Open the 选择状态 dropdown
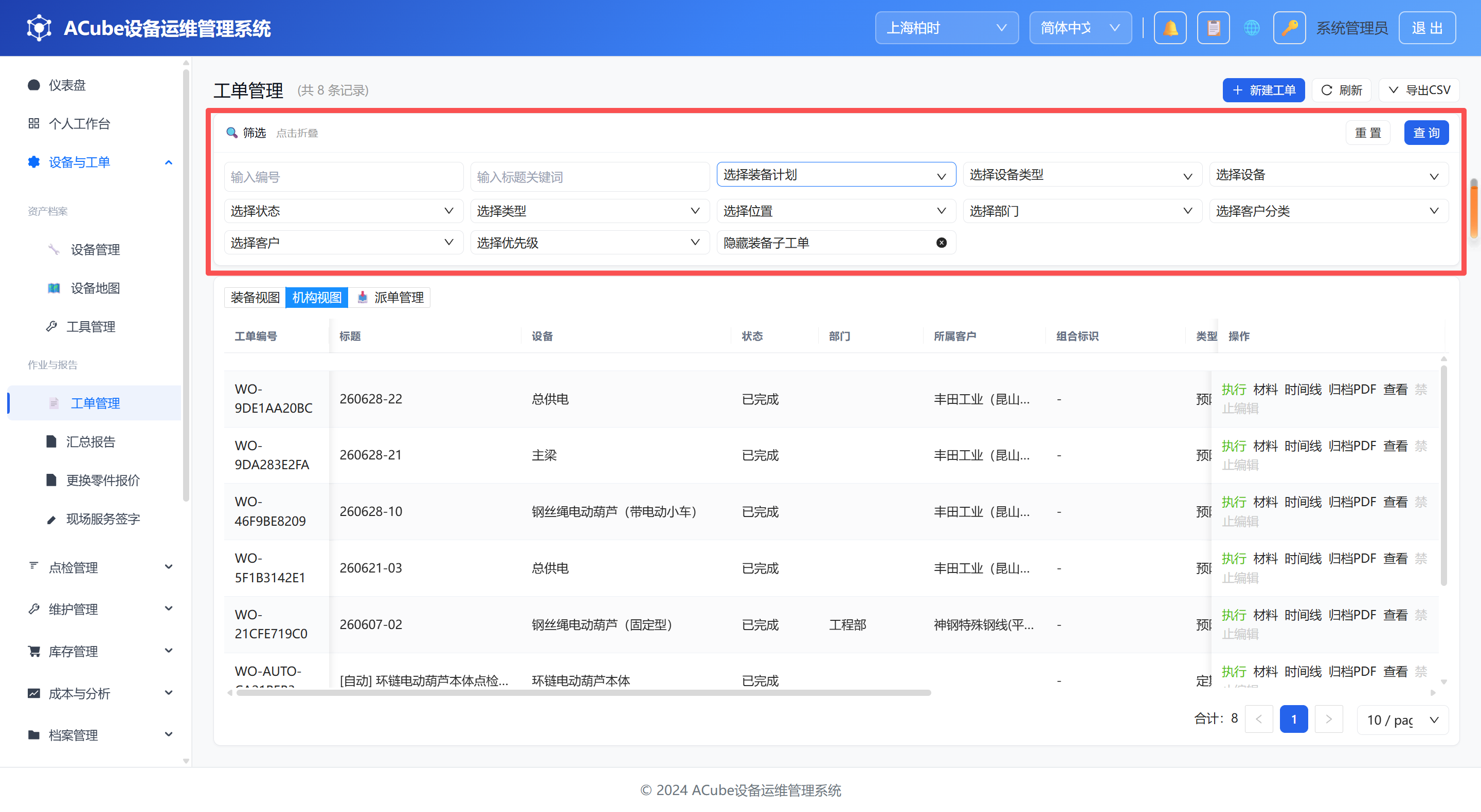Screen dimensions: 1481x812 (343, 211)
